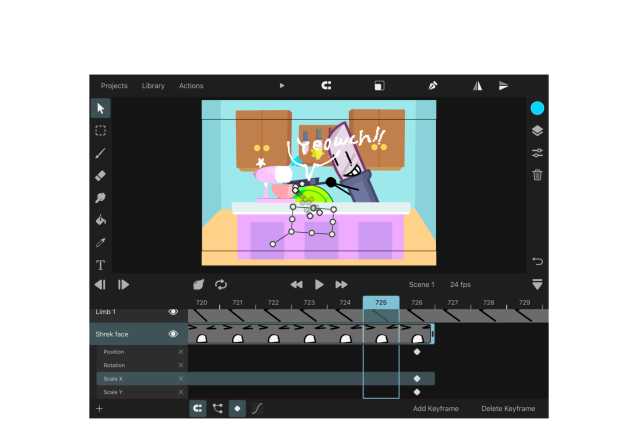Click the small play arrow in top bar
The width and height of the screenshot is (632, 446).
[x=282, y=86]
